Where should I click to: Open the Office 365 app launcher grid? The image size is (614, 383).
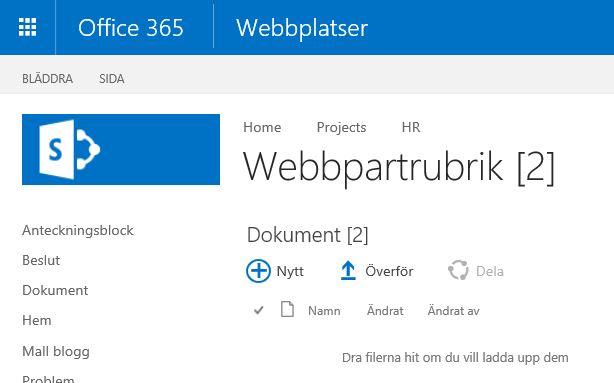point(27,27)
